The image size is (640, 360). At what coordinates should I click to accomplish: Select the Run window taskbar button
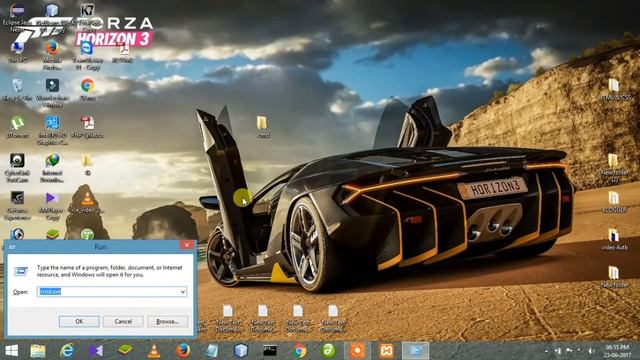point(416,351)
